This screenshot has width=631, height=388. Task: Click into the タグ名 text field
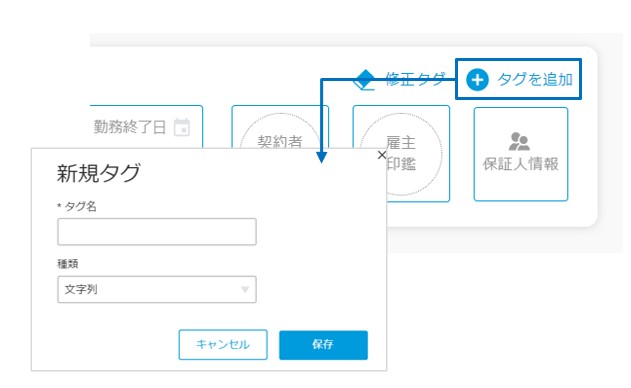click(x=157, y=232)
